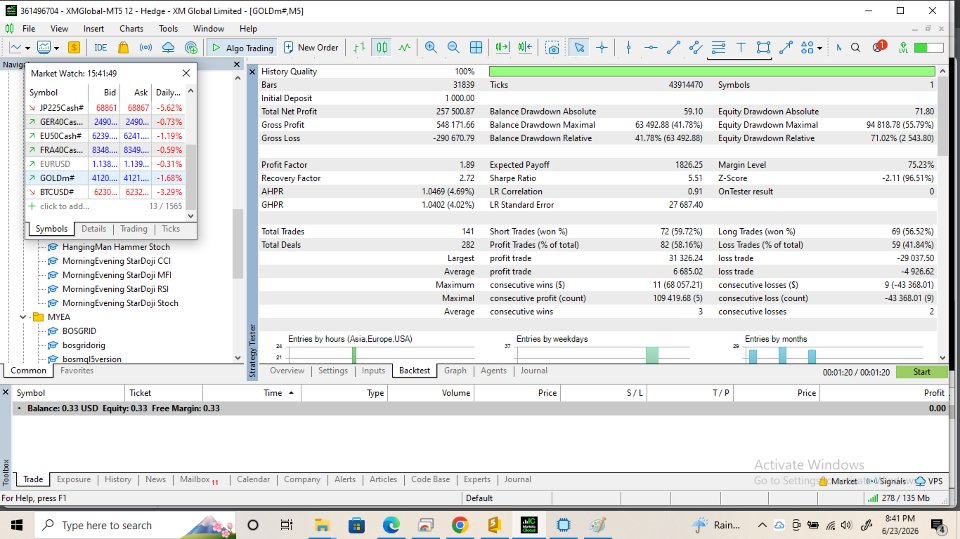Select the crosshair tool

point(602,48)
